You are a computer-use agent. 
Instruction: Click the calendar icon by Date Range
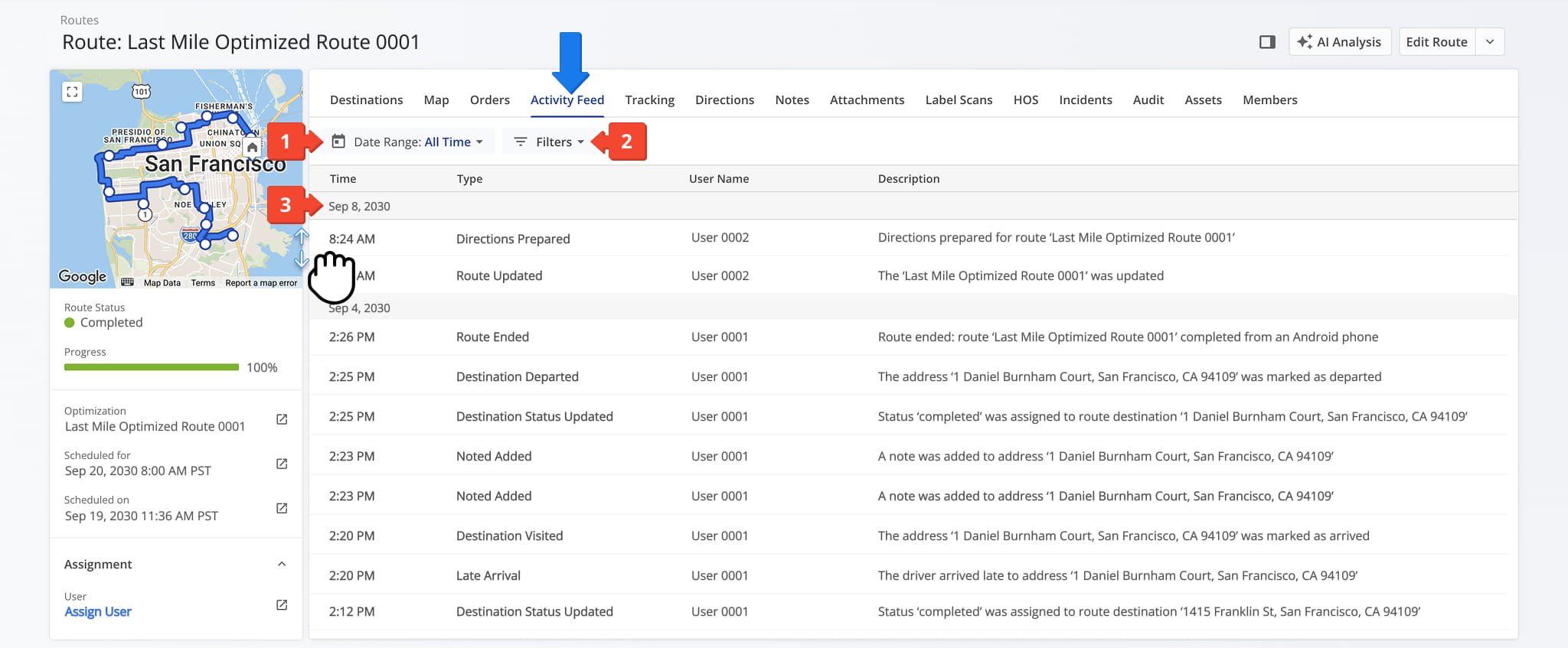pyautogui.click(x=338, y=142)
